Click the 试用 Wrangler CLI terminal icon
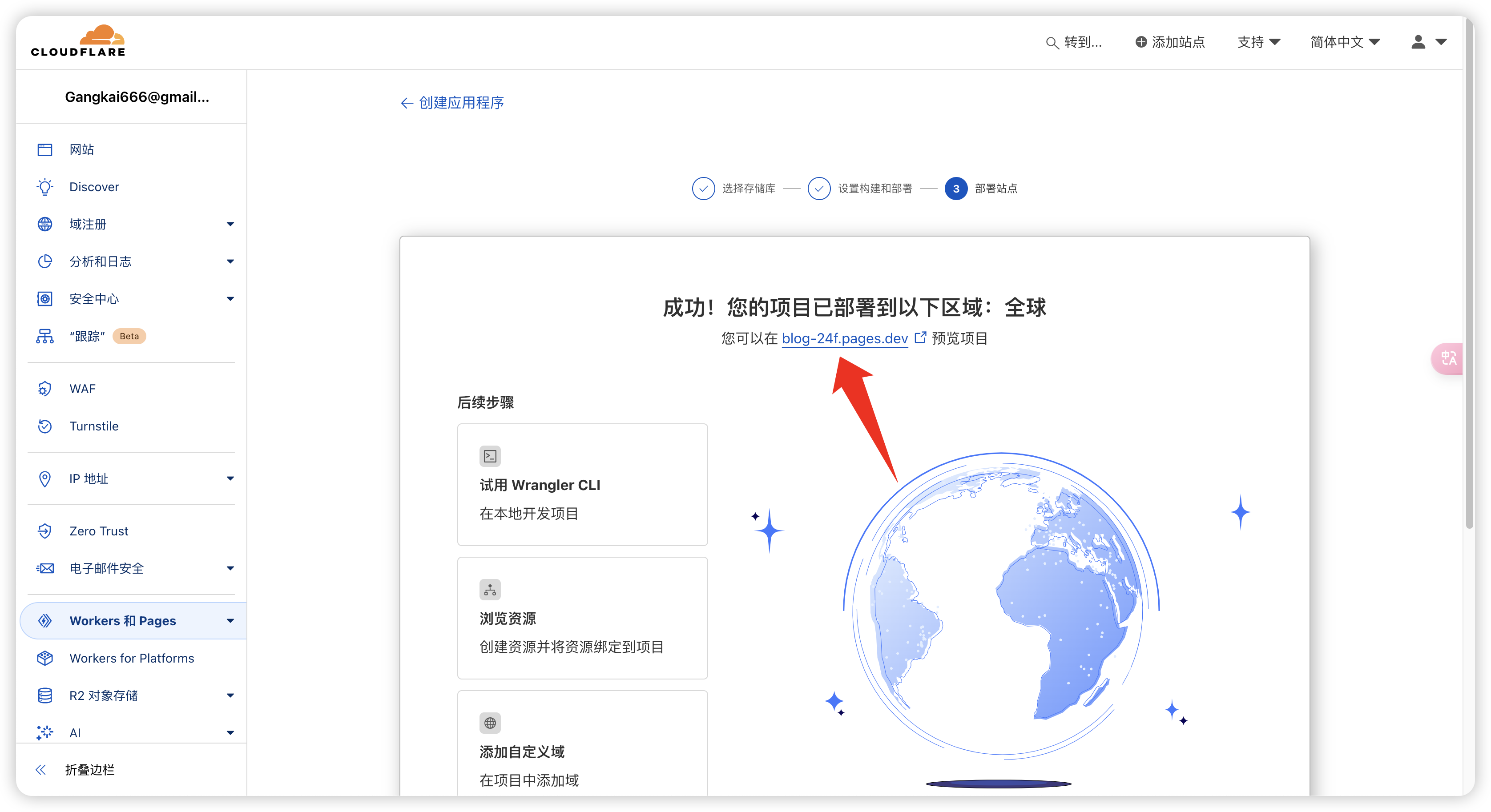1491x812 pixels. (490, 455)
